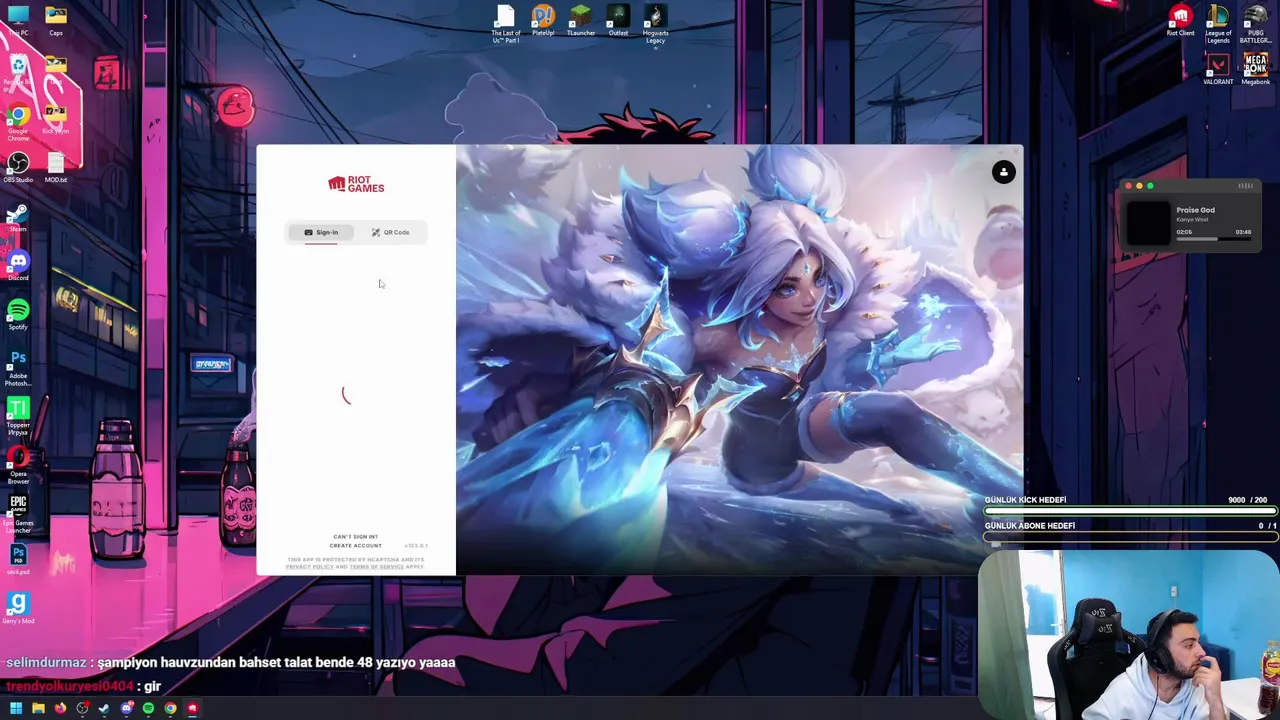Viewport: 1280px width, 720px height.
Task: Launch VALORANT from desktop shortcut
Action: point(1218,70)
